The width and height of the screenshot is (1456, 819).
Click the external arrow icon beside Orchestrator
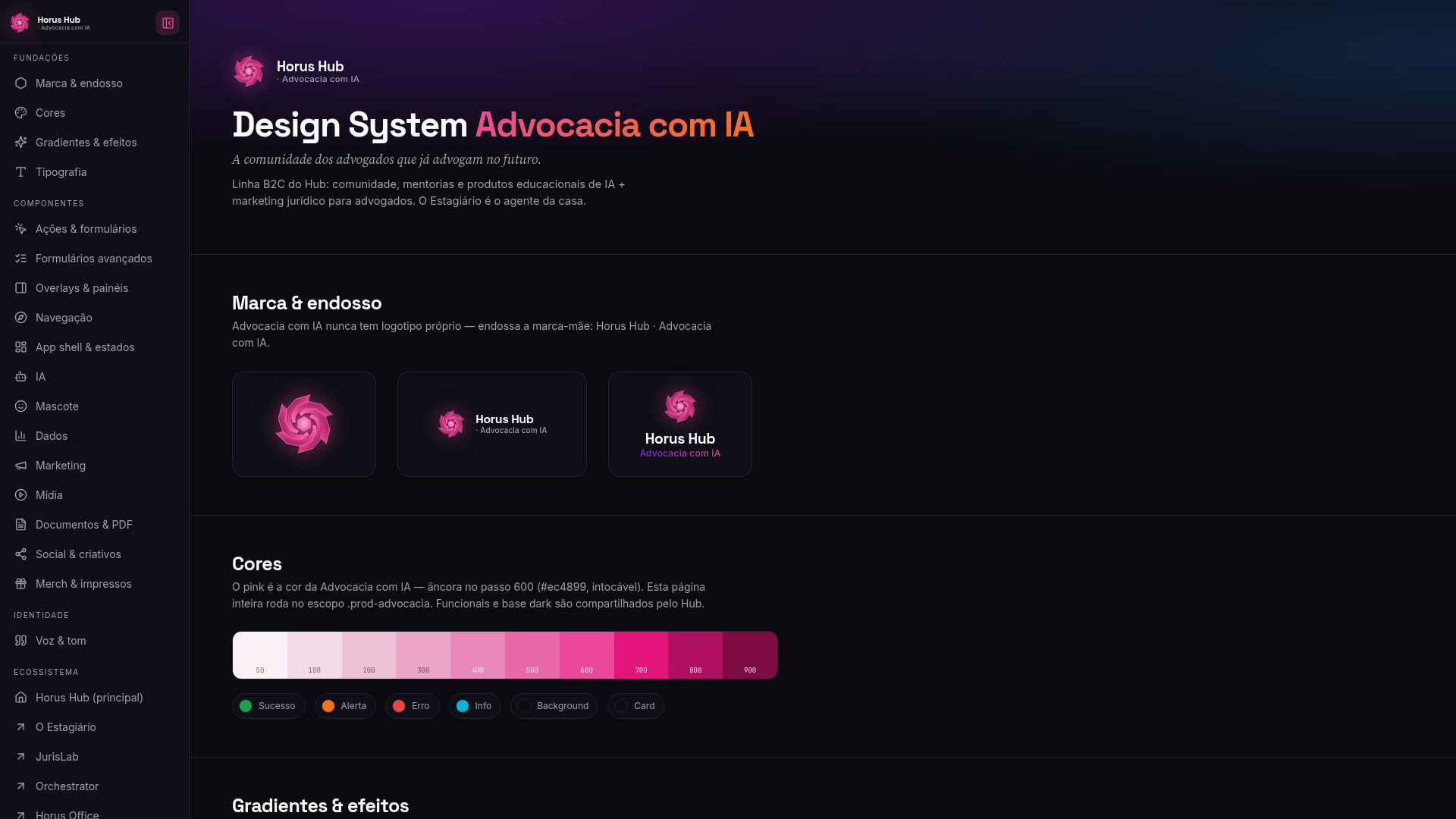point(20,786)
